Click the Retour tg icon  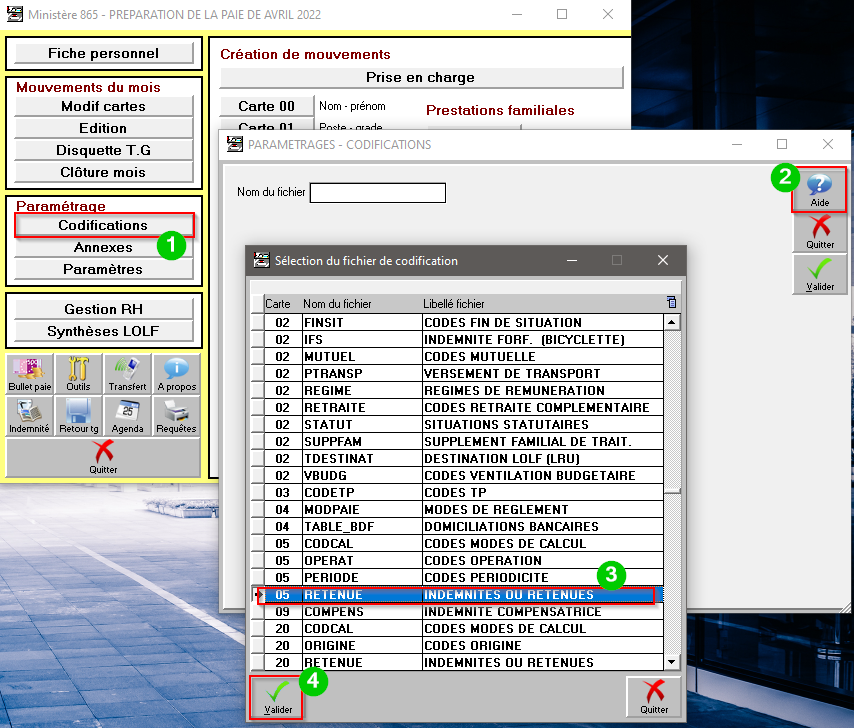pos(79,416)
